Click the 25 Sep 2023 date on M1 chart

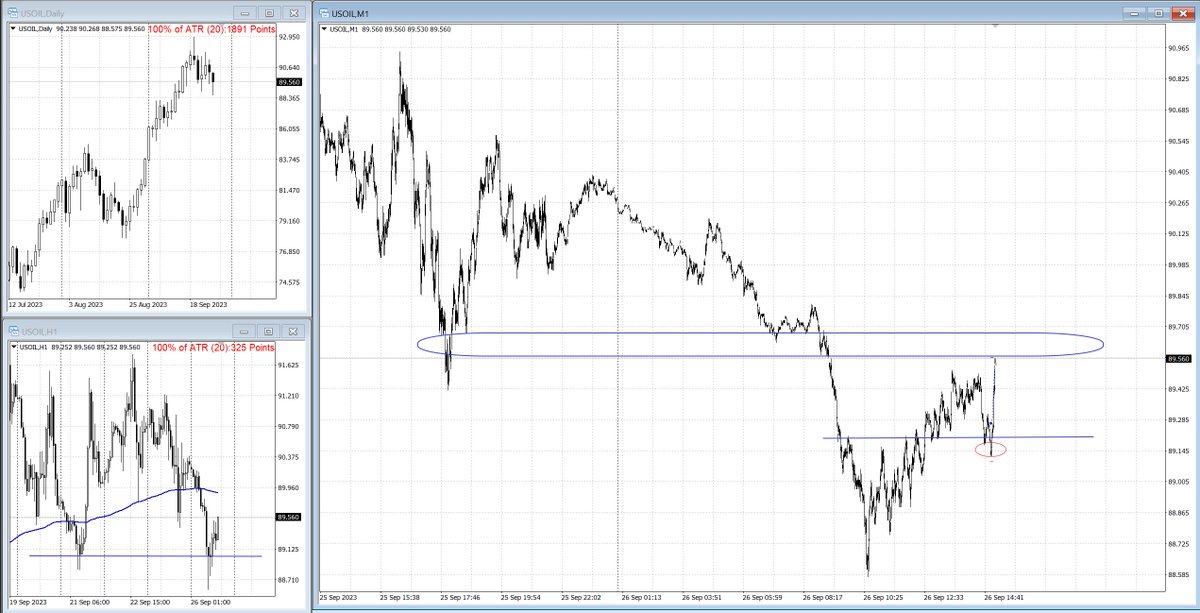pyautogui.click(x=339, y=597)
